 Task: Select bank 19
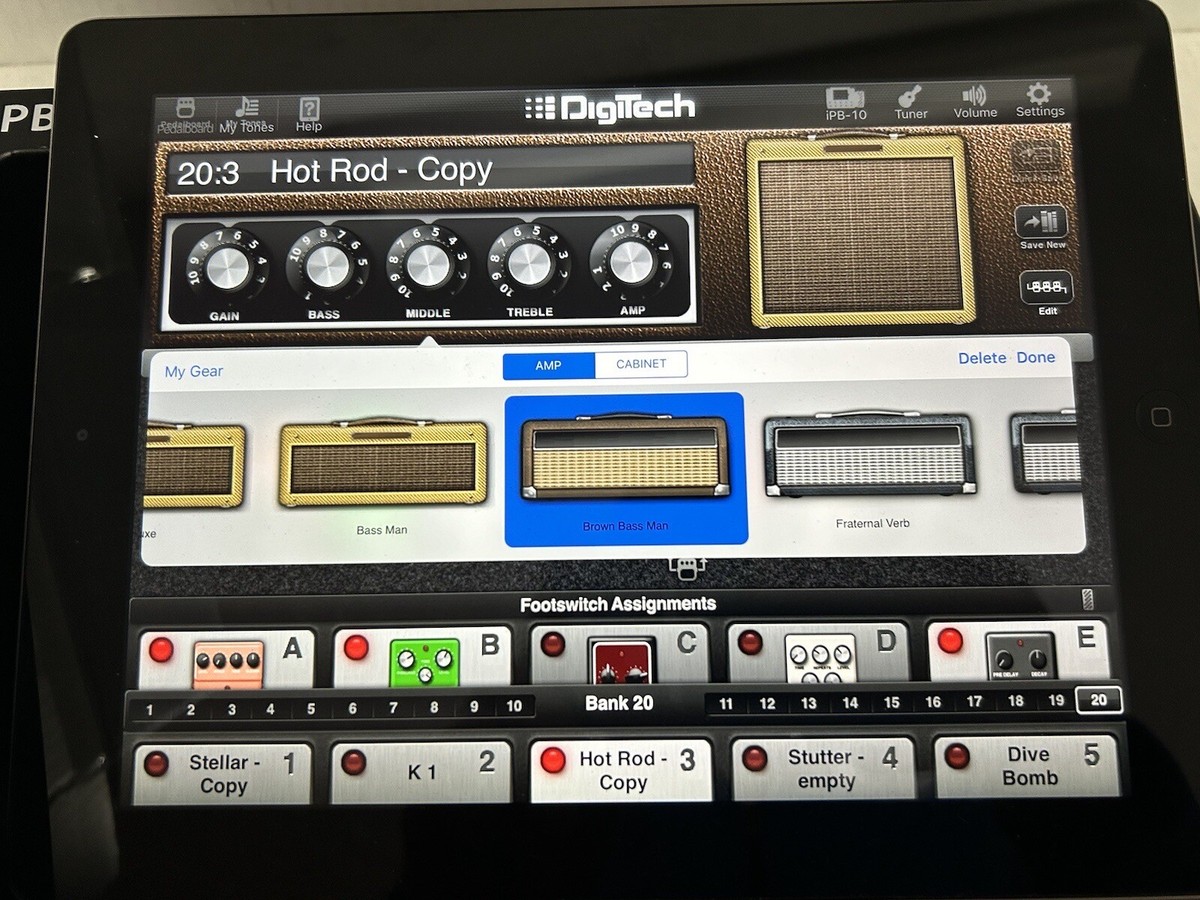click(x=1057, y=701)
